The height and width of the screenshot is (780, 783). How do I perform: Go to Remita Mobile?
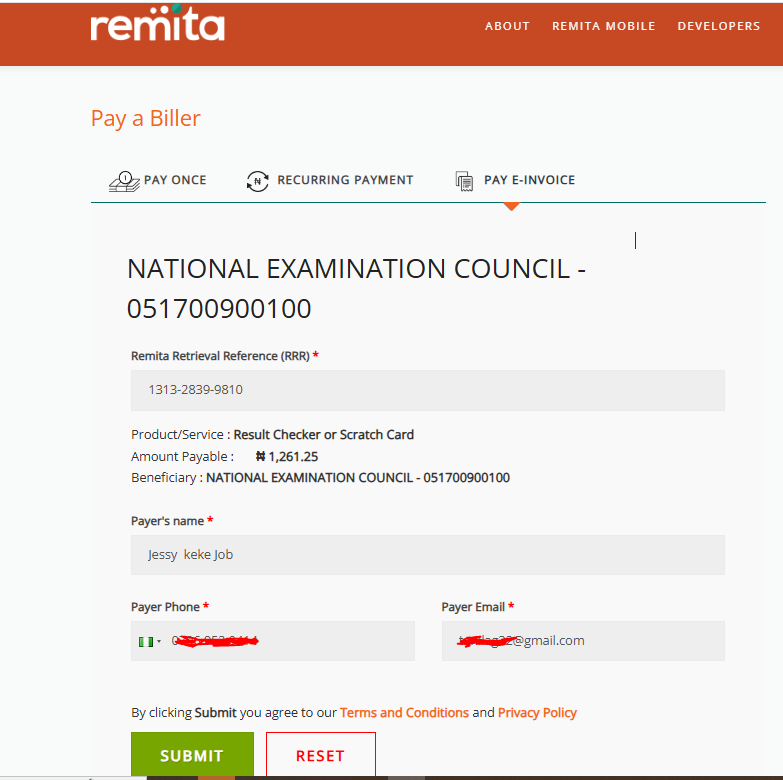tap(603, 26)
